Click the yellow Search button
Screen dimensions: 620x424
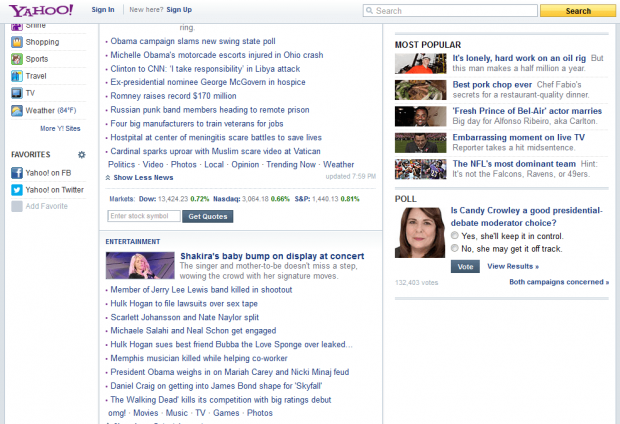[x=578, y=11]
